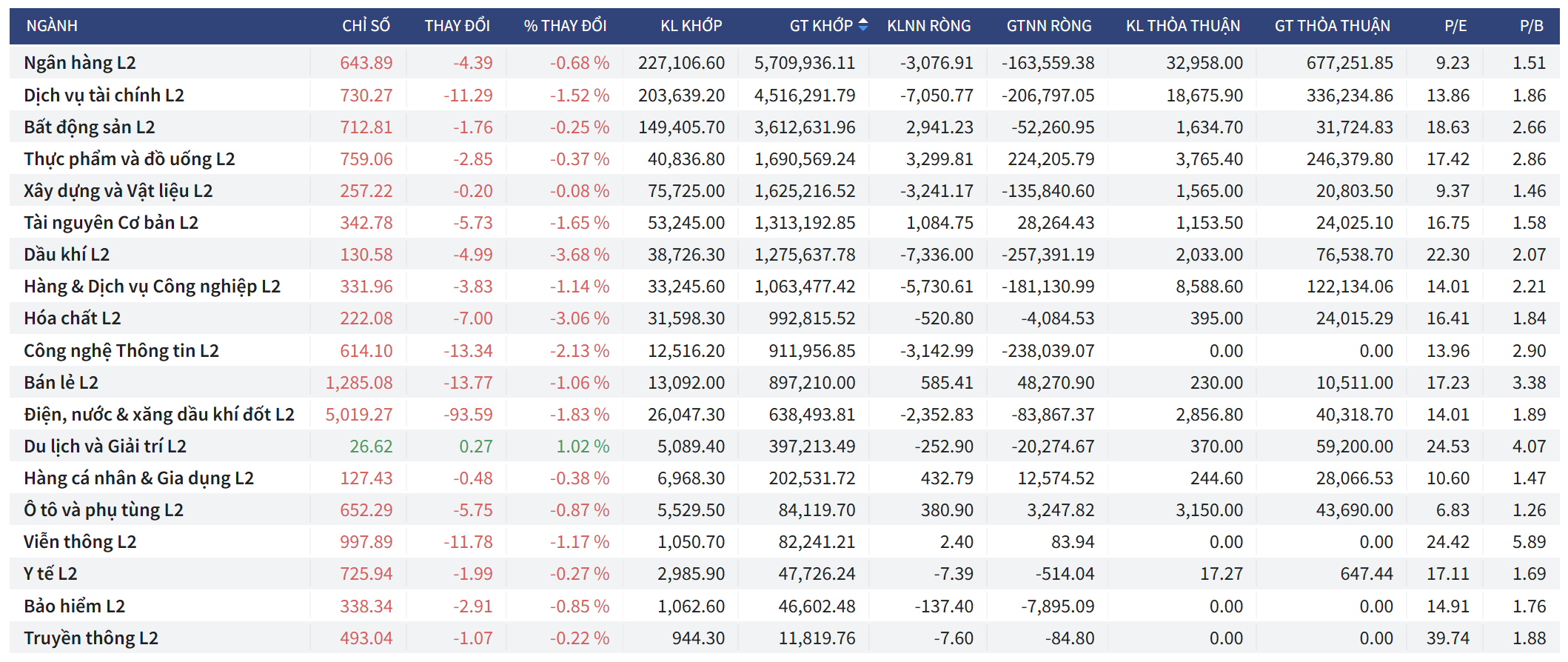The image size is (1568, 662).
Task: Click the KL THỎA THUẬN column header
Action: point(1182,26)
